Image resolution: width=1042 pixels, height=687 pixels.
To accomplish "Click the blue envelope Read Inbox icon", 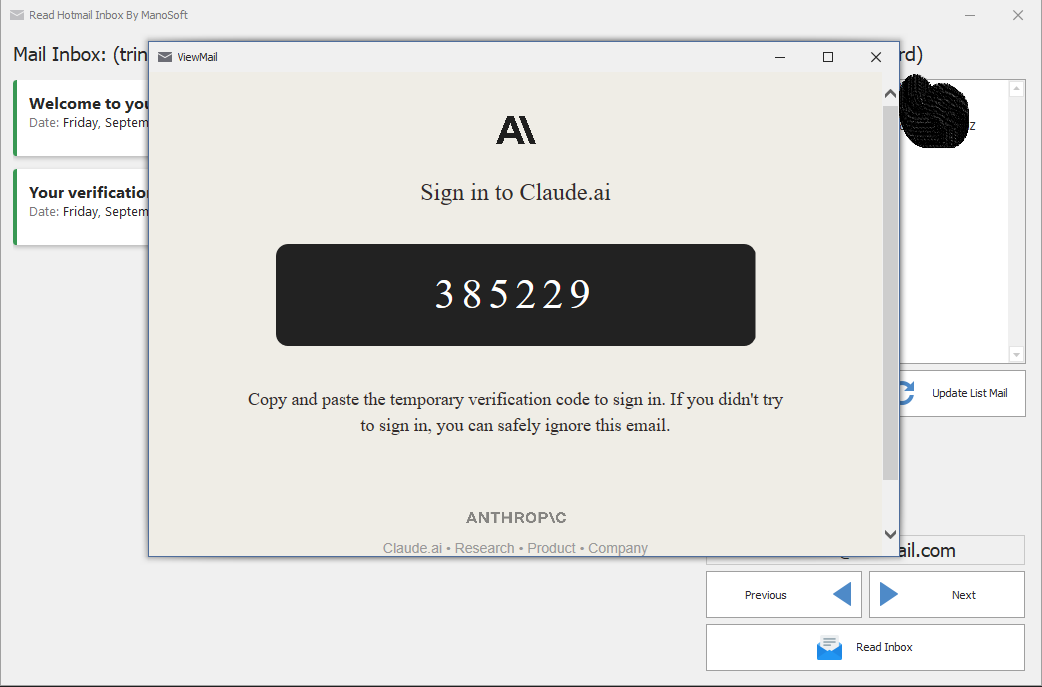I will click(x=829, y=648).
